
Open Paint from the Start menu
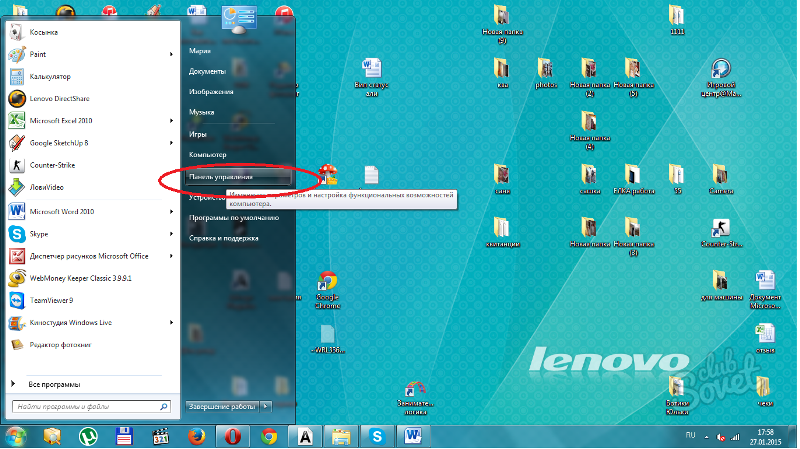coord(40,54)
